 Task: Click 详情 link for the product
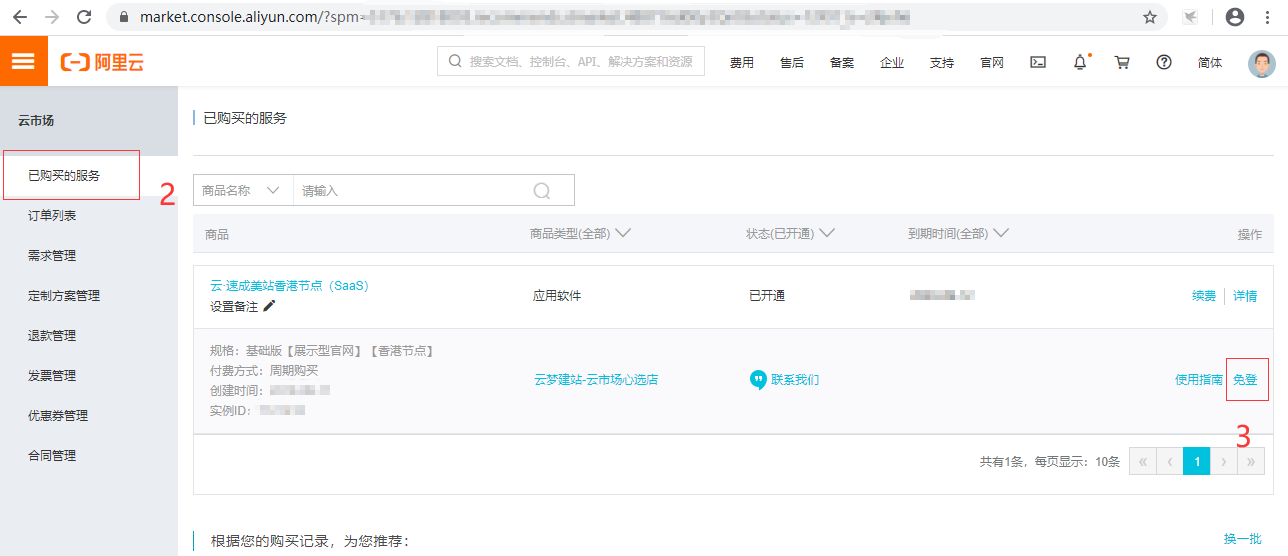coord(1245,296)
